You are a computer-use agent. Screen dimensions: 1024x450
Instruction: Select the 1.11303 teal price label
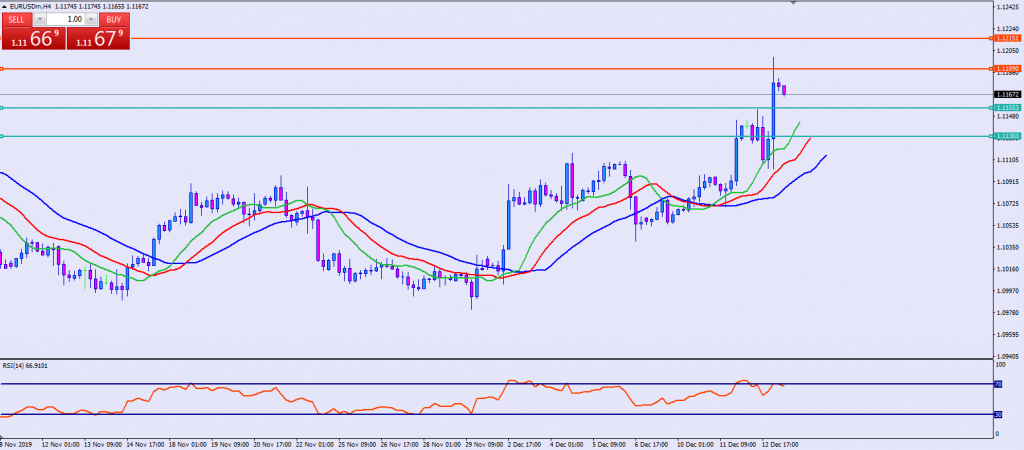[1007, 136]
